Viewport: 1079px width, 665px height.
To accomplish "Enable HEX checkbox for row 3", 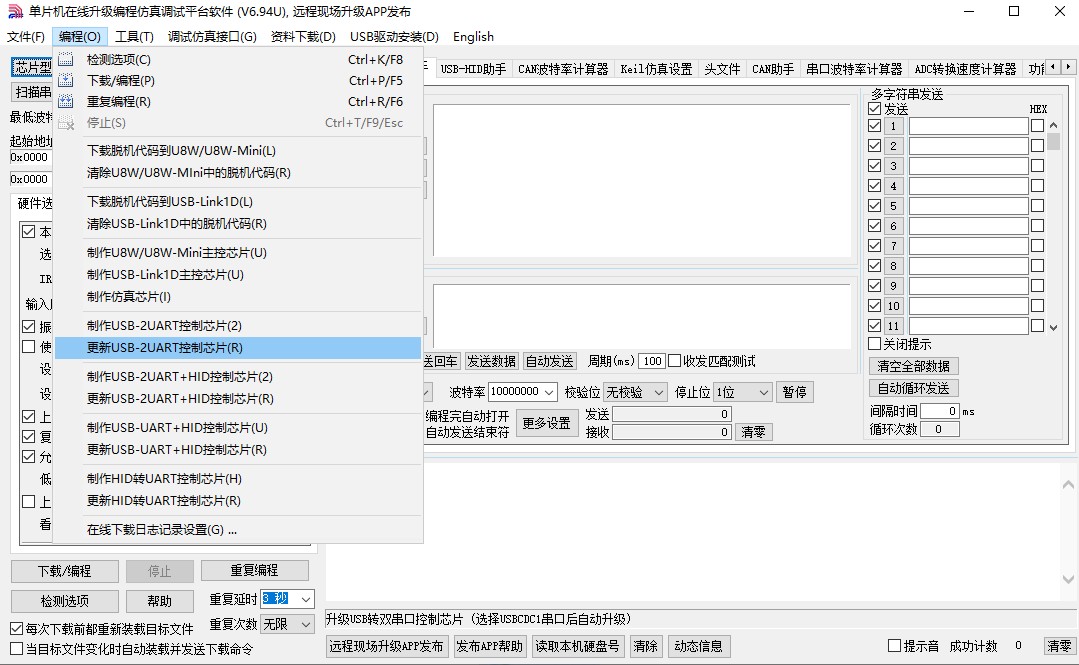I will click(1038, 166).
